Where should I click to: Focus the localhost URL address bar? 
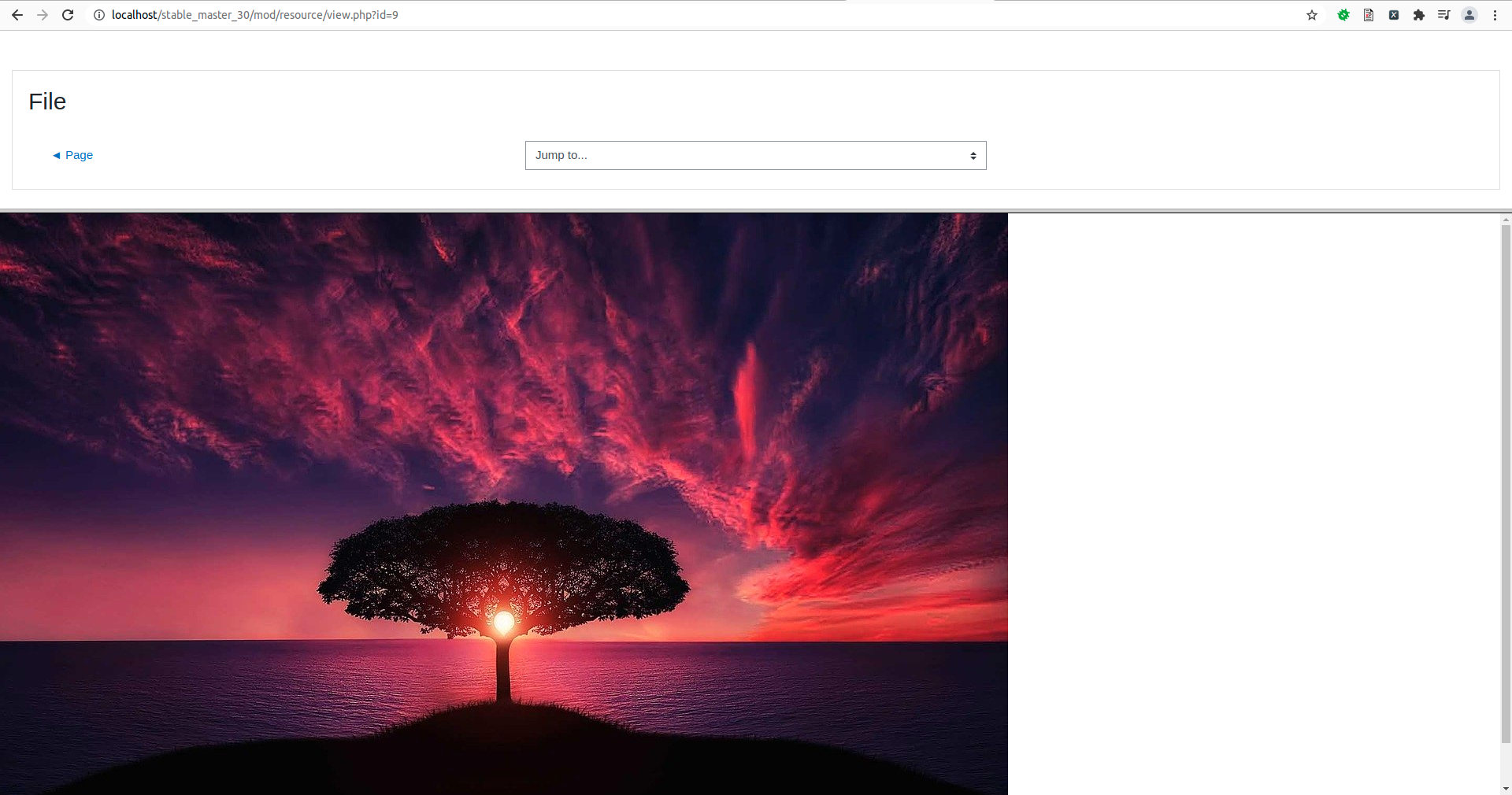(693, 15)
